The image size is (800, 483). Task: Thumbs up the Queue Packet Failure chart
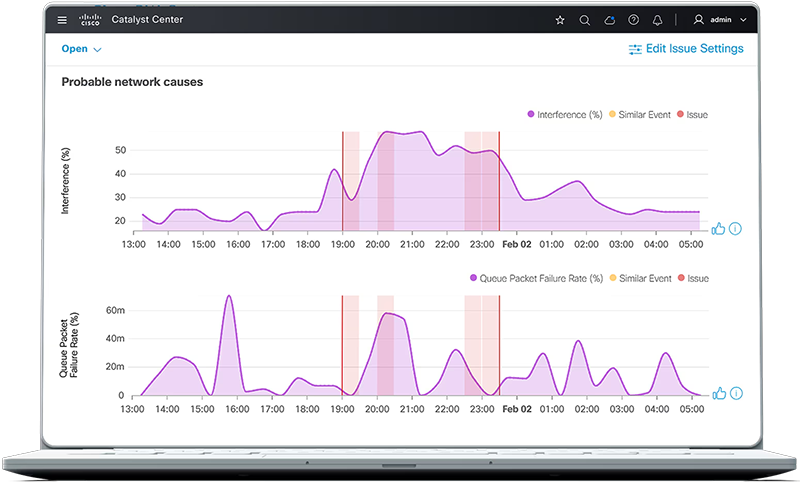click(718, 394)
